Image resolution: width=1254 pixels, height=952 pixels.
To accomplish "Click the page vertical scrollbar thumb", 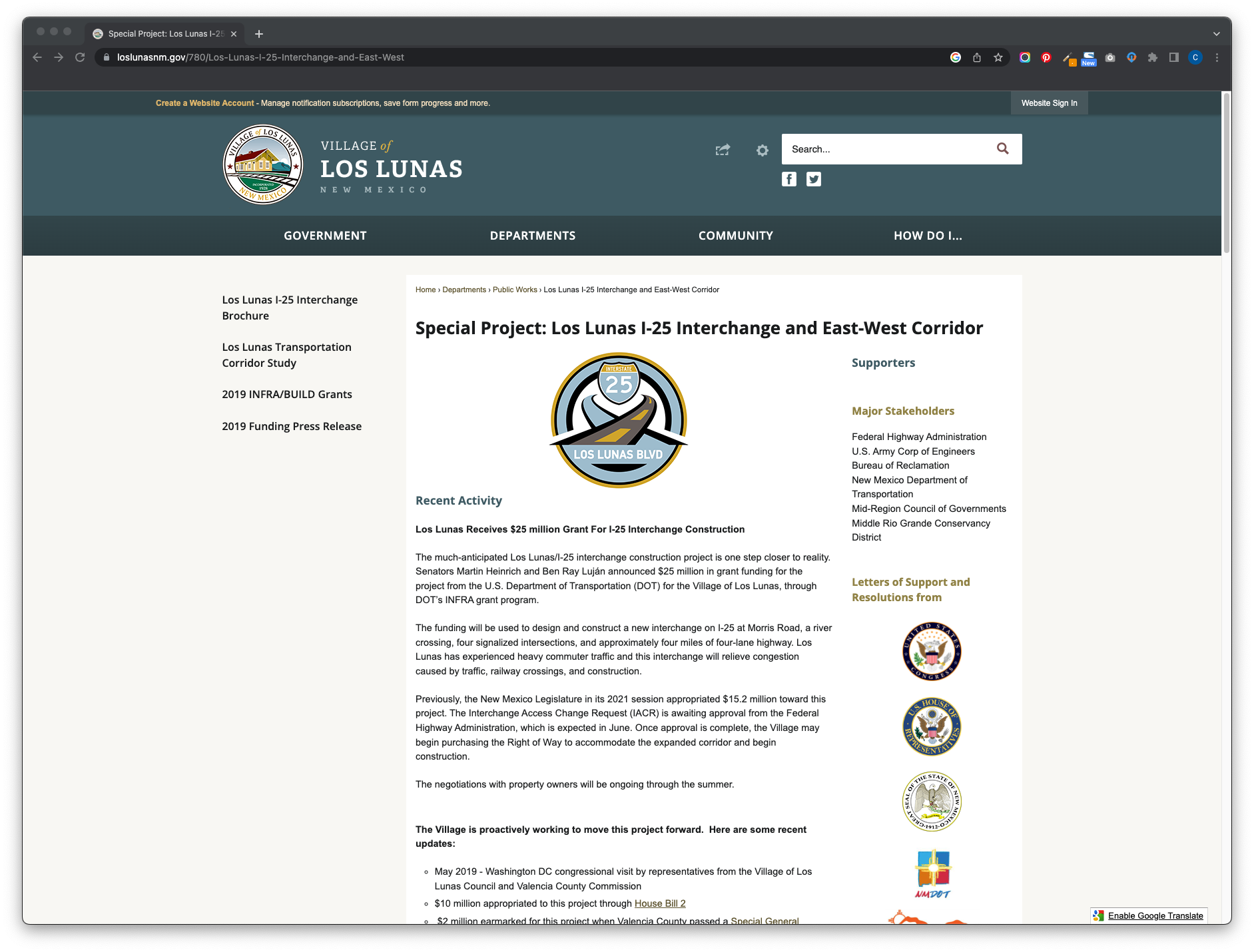I will [1226, 173].
